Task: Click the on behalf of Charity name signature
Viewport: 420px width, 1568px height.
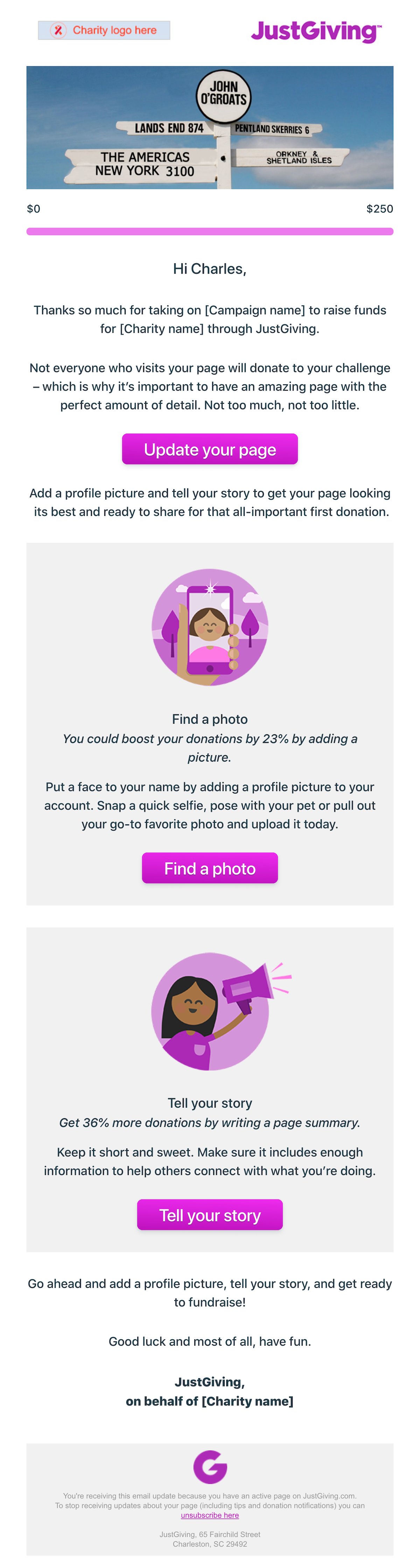Action: [210, 1401]
